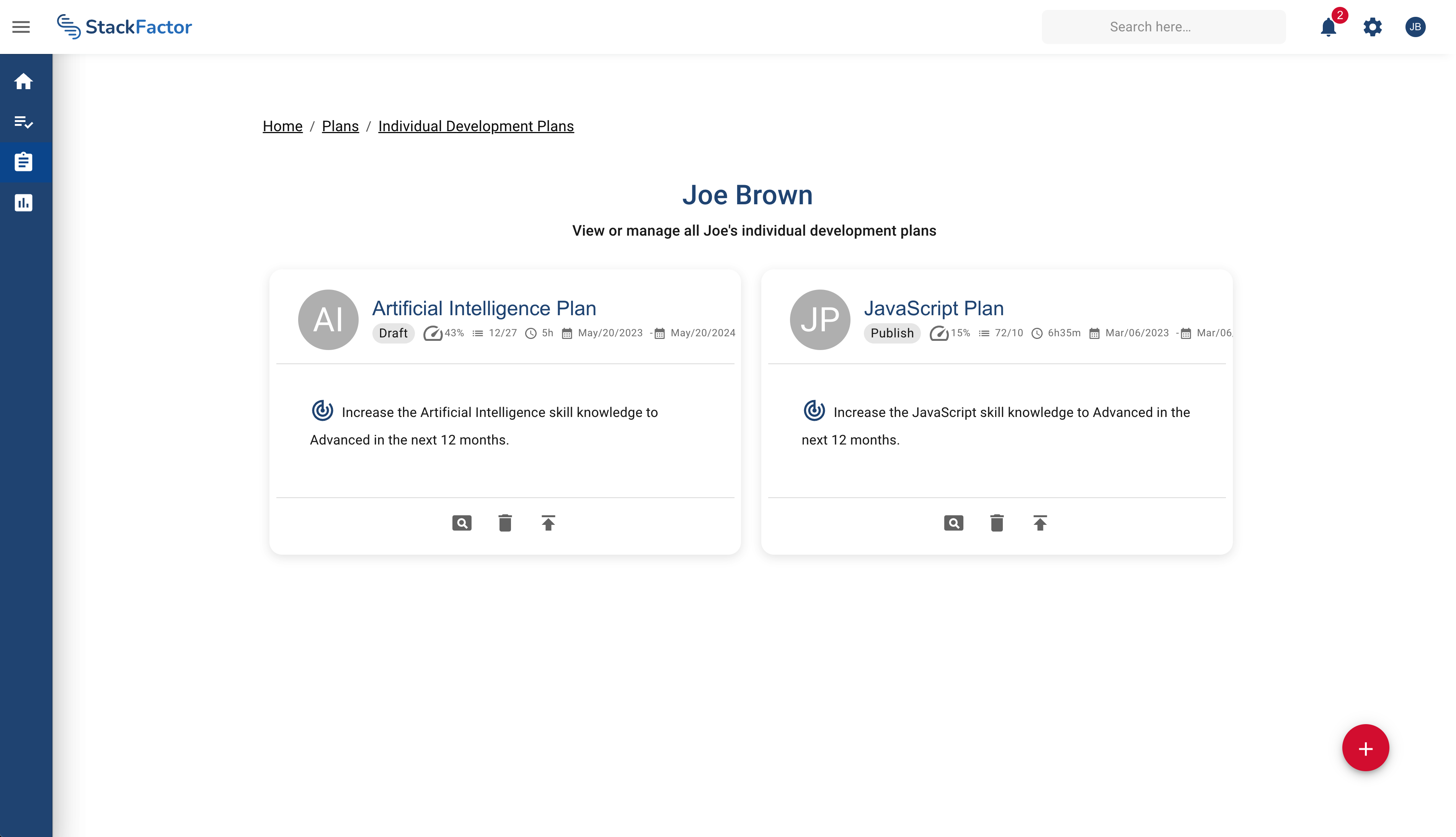
Task: Open the tasks checklist icon in sidebar
Action: [x=24, y=122]
